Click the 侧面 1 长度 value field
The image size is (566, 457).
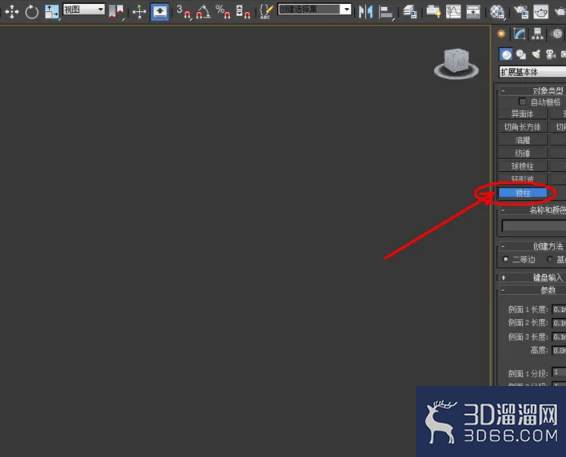[x=560, y=309]
